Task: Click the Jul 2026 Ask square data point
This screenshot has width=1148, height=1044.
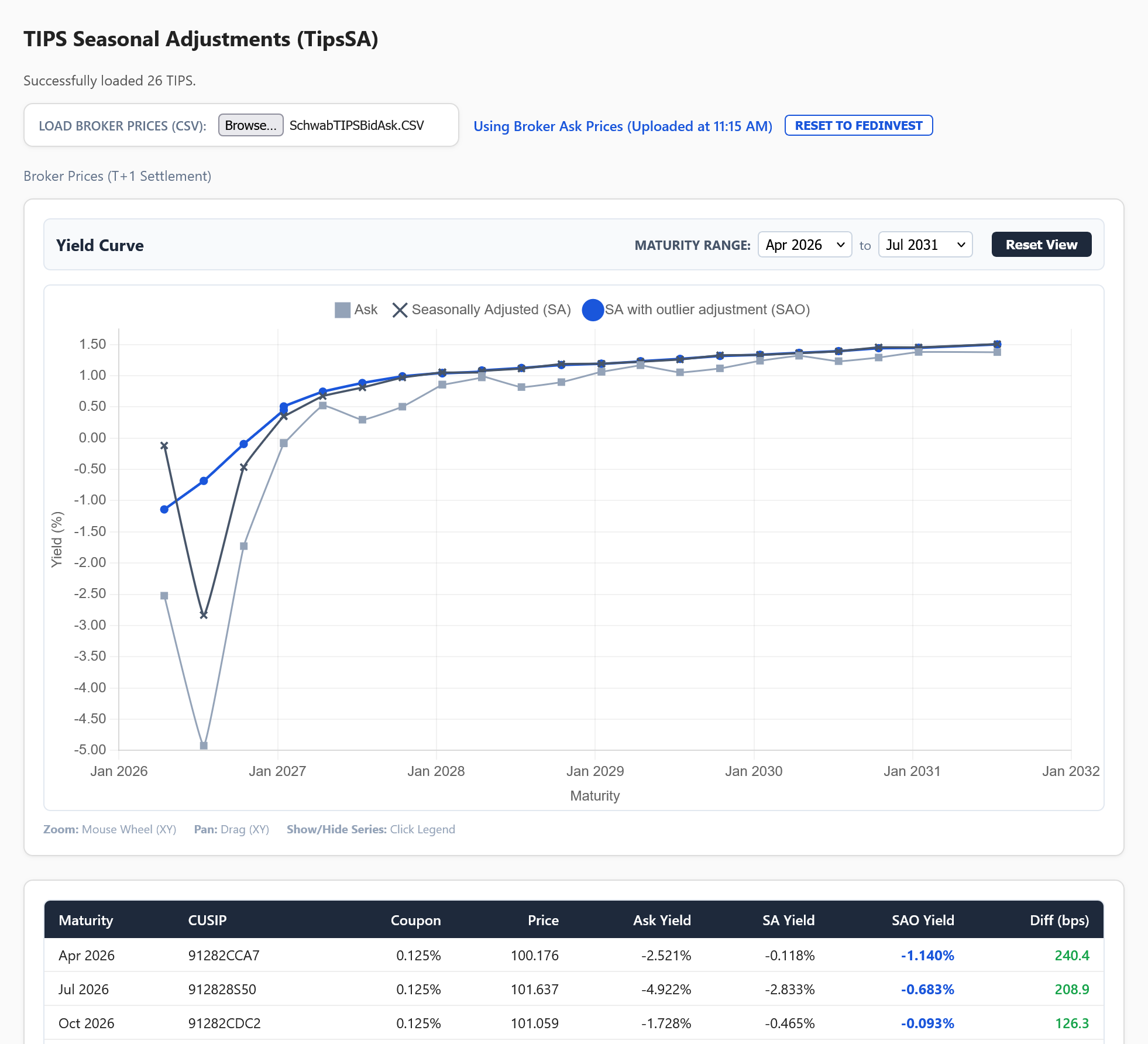Action: 204,746
